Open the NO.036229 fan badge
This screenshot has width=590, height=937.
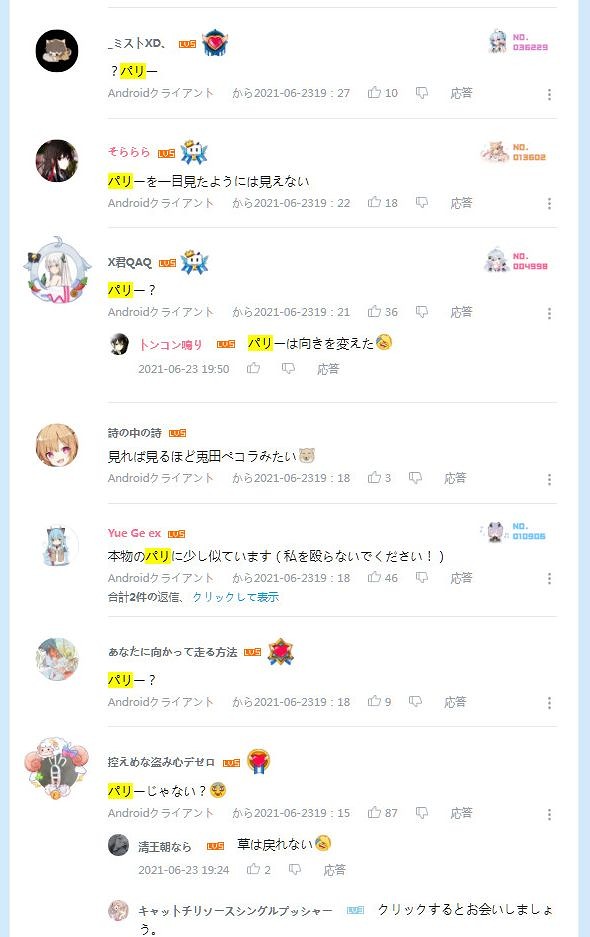point(519,42)
